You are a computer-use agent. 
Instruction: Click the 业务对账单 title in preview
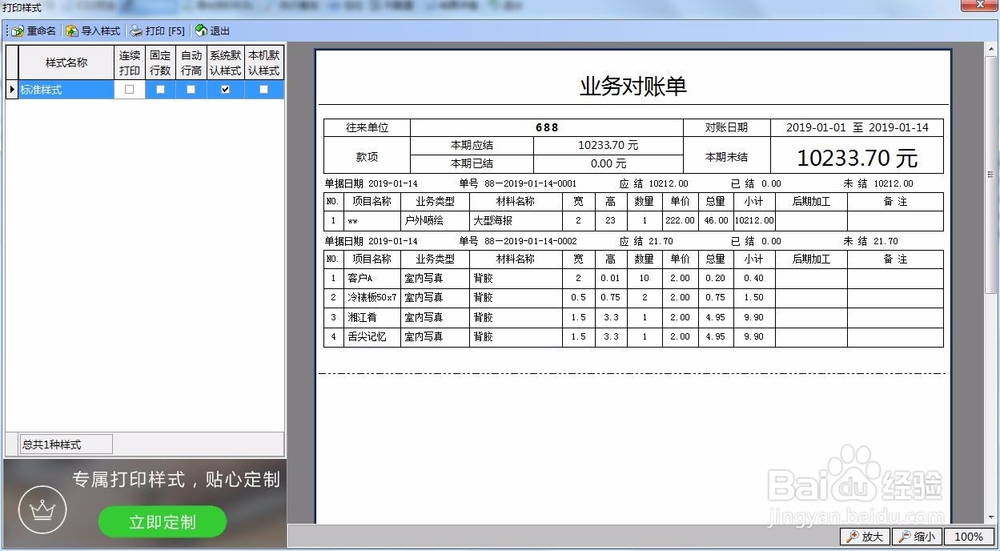(x=633, y=85)
